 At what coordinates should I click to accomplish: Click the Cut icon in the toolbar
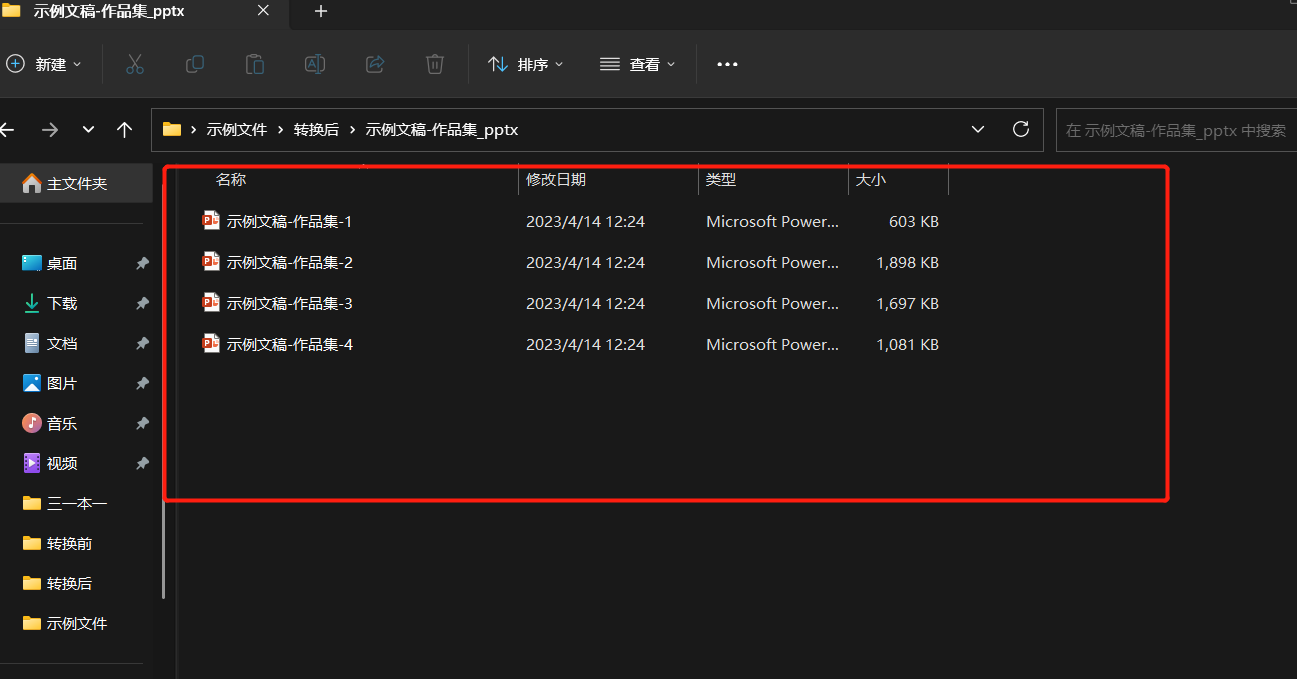point(135,64)
